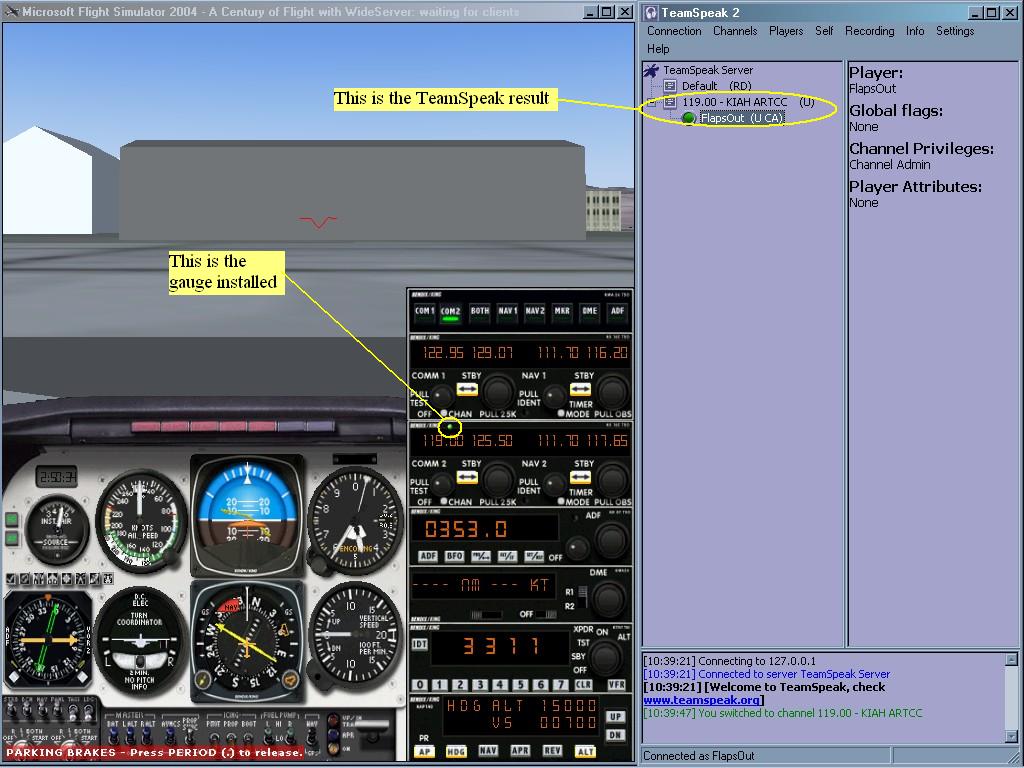Click the airspeed indicator gauge
1024x768 pixels.
coord(140,520)
